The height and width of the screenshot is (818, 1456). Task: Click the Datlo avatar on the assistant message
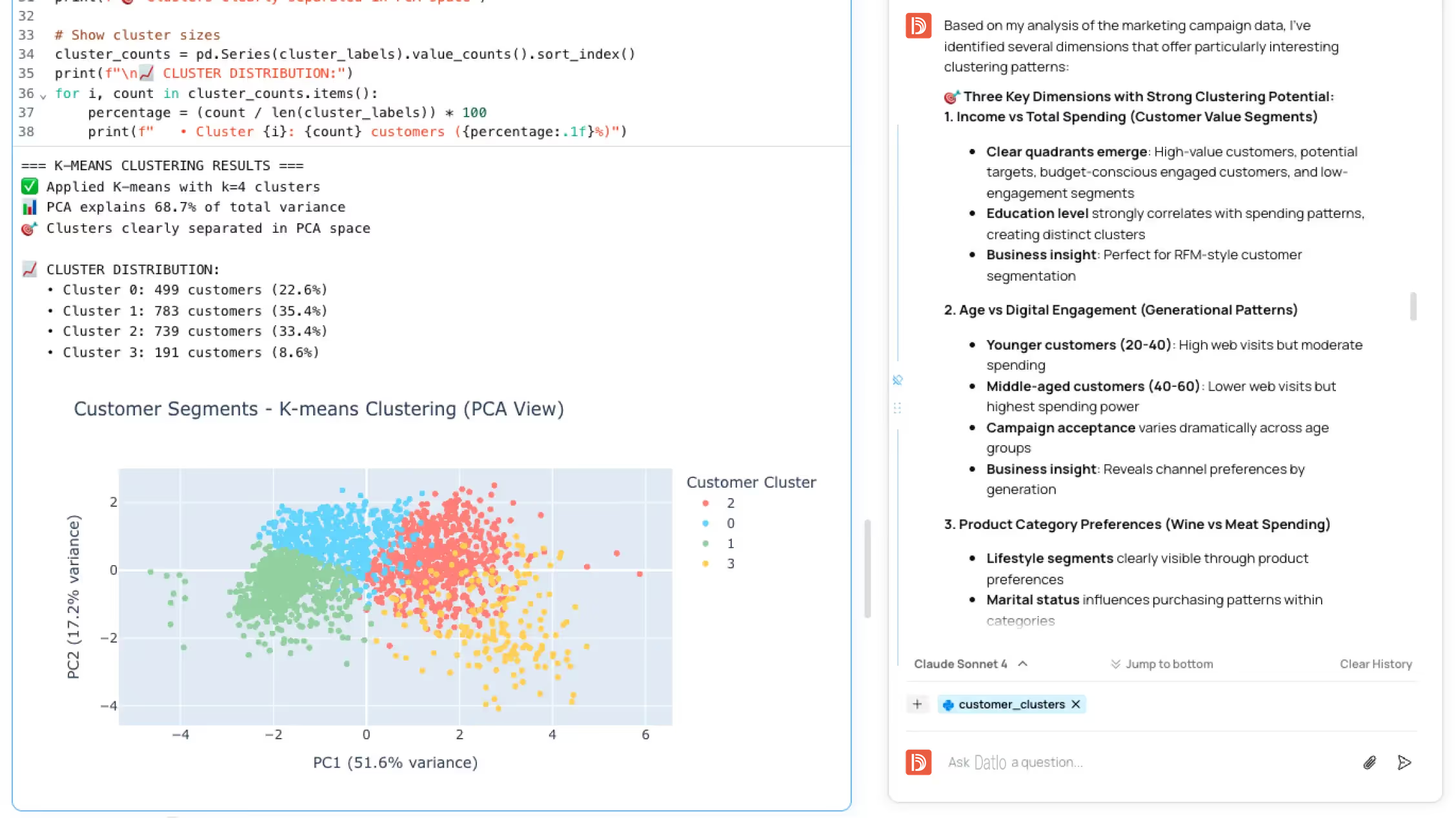pos(918,26)
